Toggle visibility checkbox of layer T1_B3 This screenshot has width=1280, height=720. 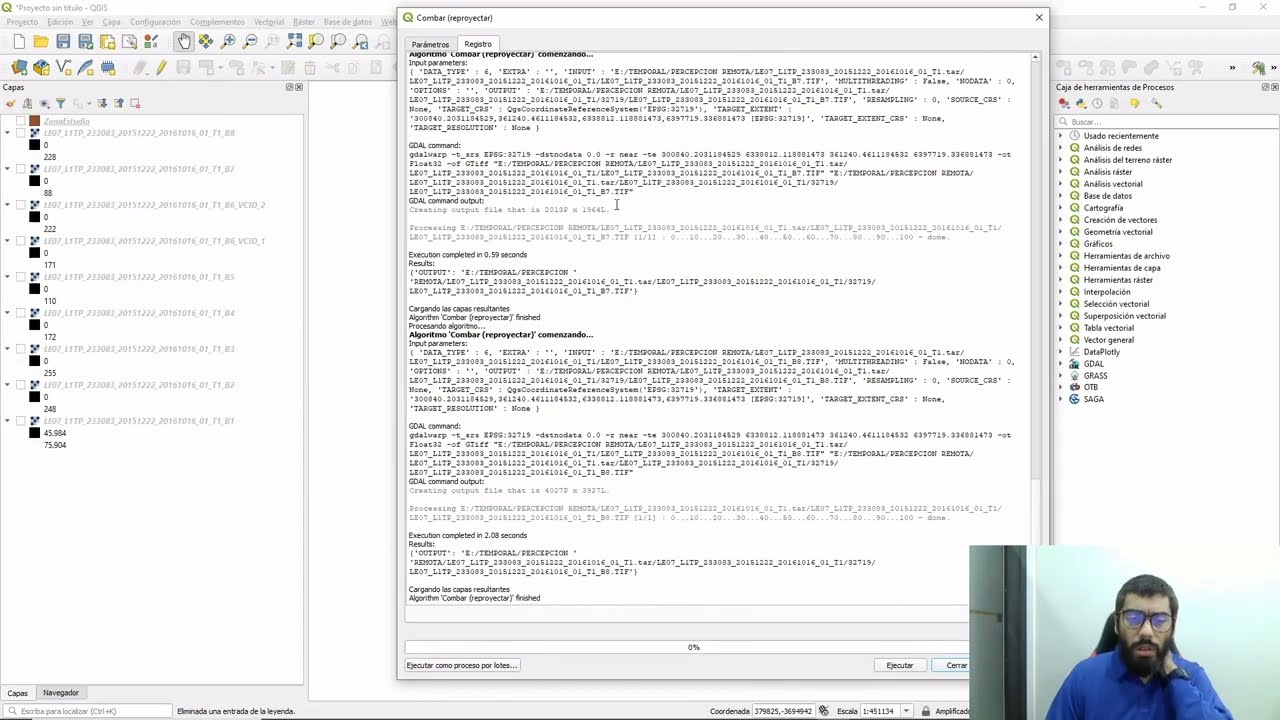(21, 349)
